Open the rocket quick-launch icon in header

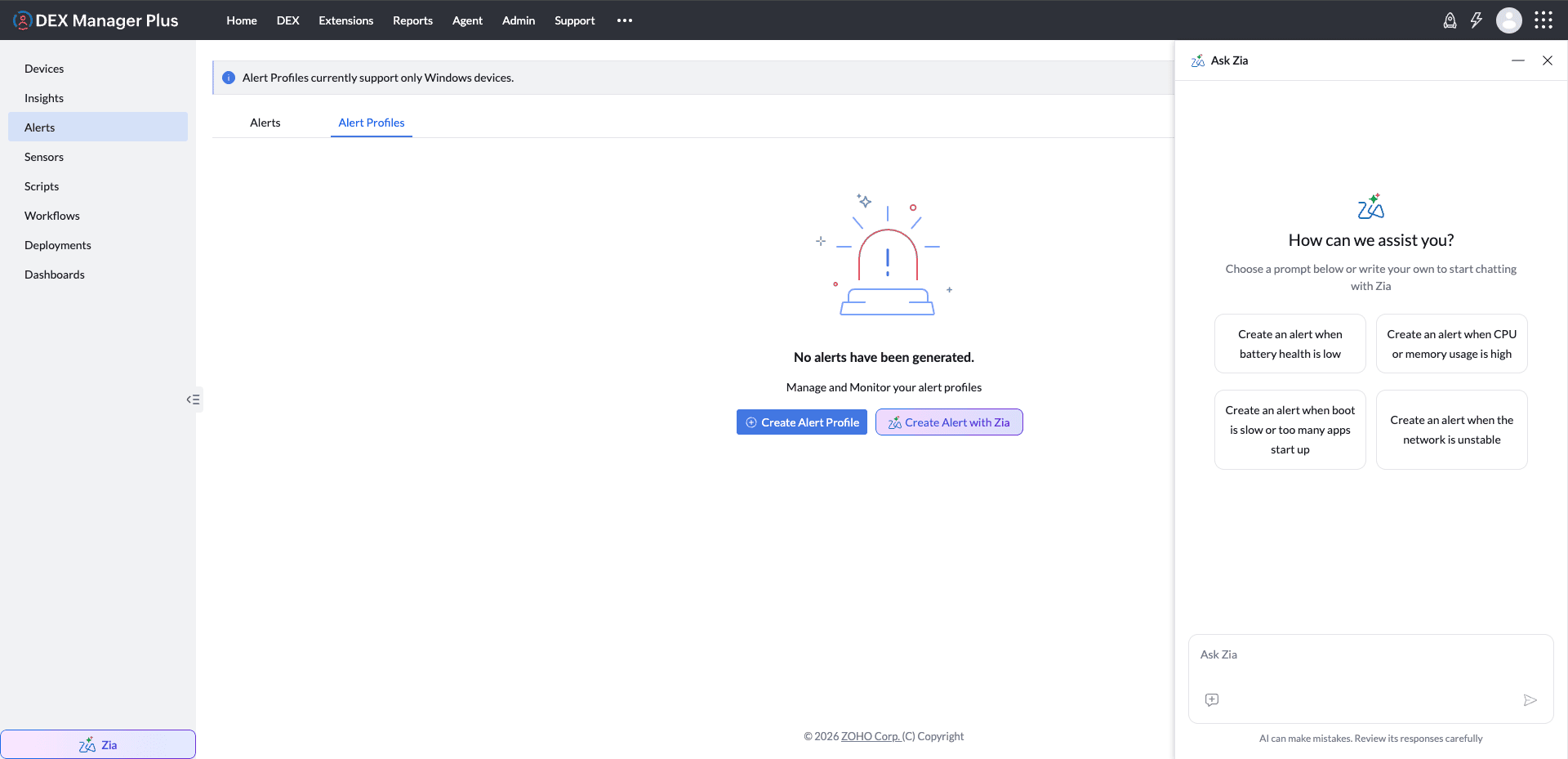tap(1450, 20)
